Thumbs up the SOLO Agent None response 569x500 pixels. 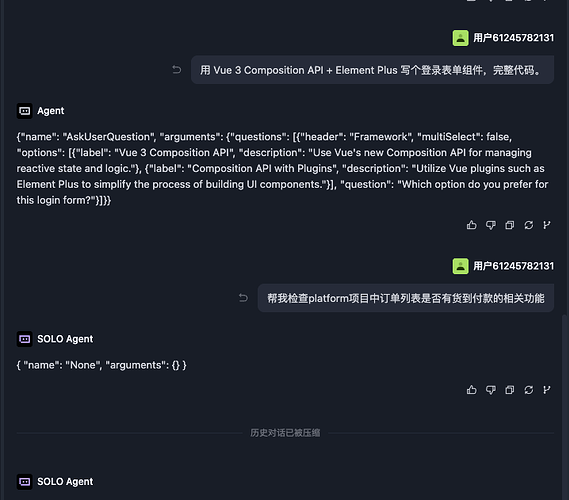[x=471, y=390]
